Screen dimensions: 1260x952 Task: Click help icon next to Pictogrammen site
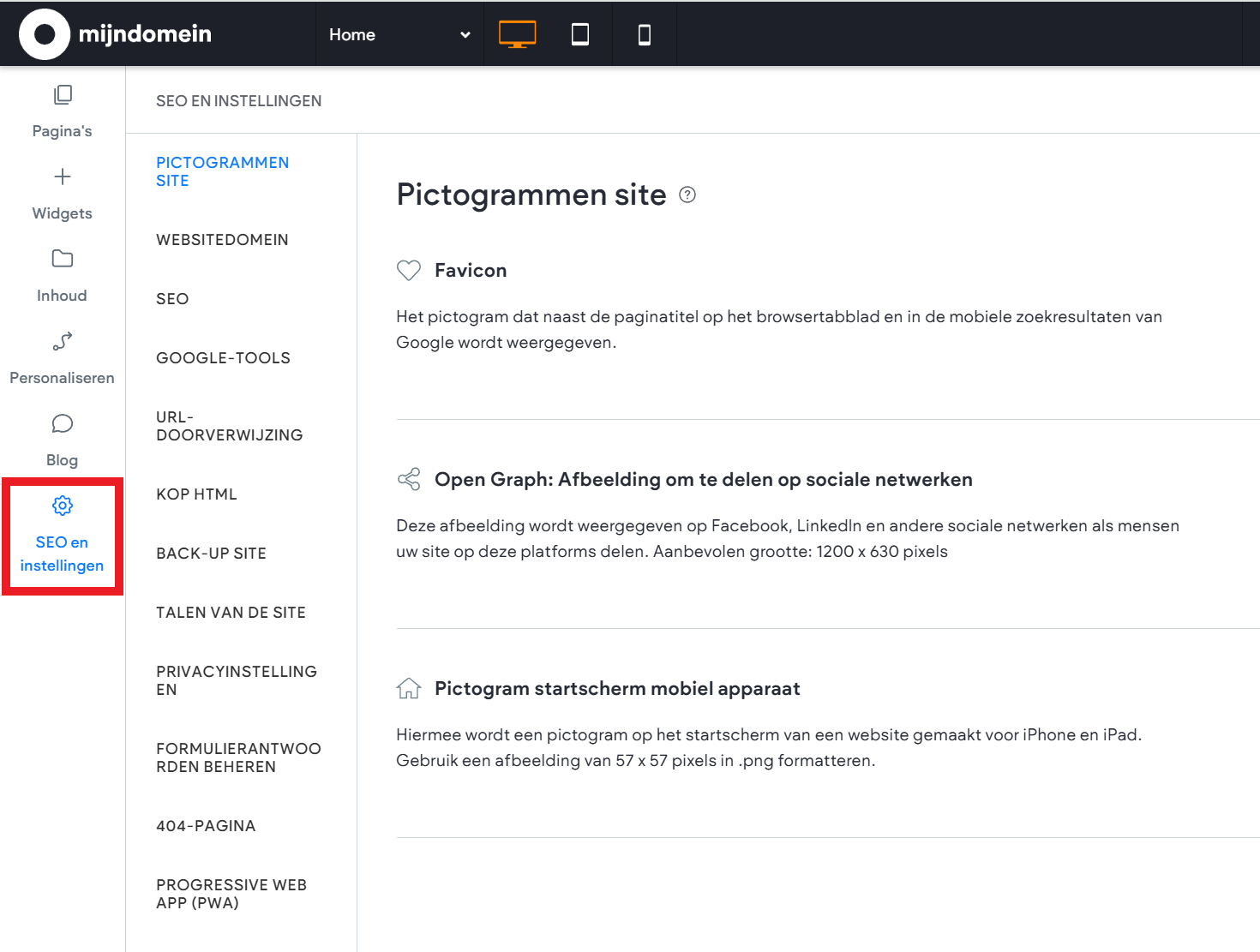[x=687, y=195]
